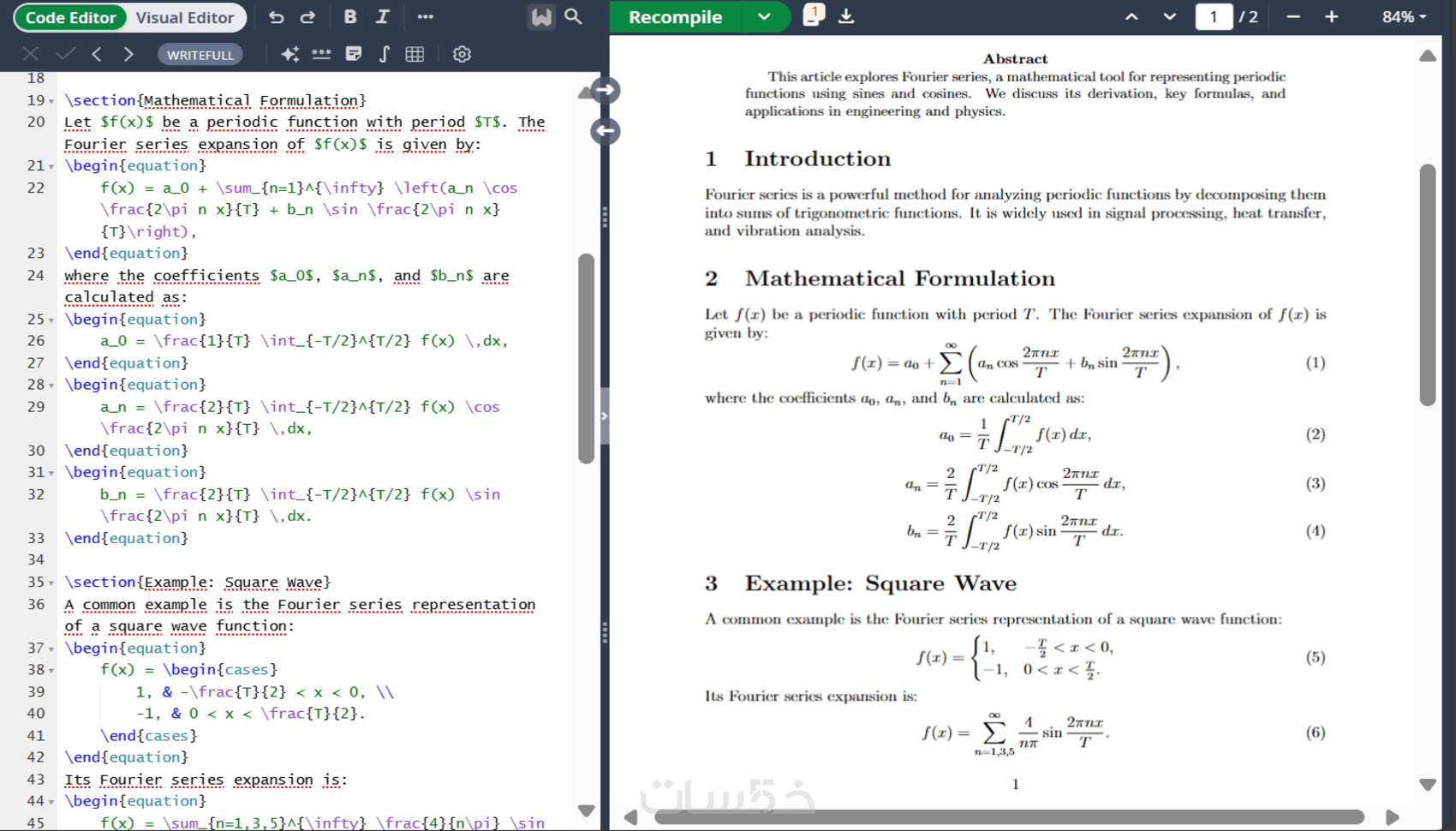
Task: Undo the last edit
Action: point(276,17)
